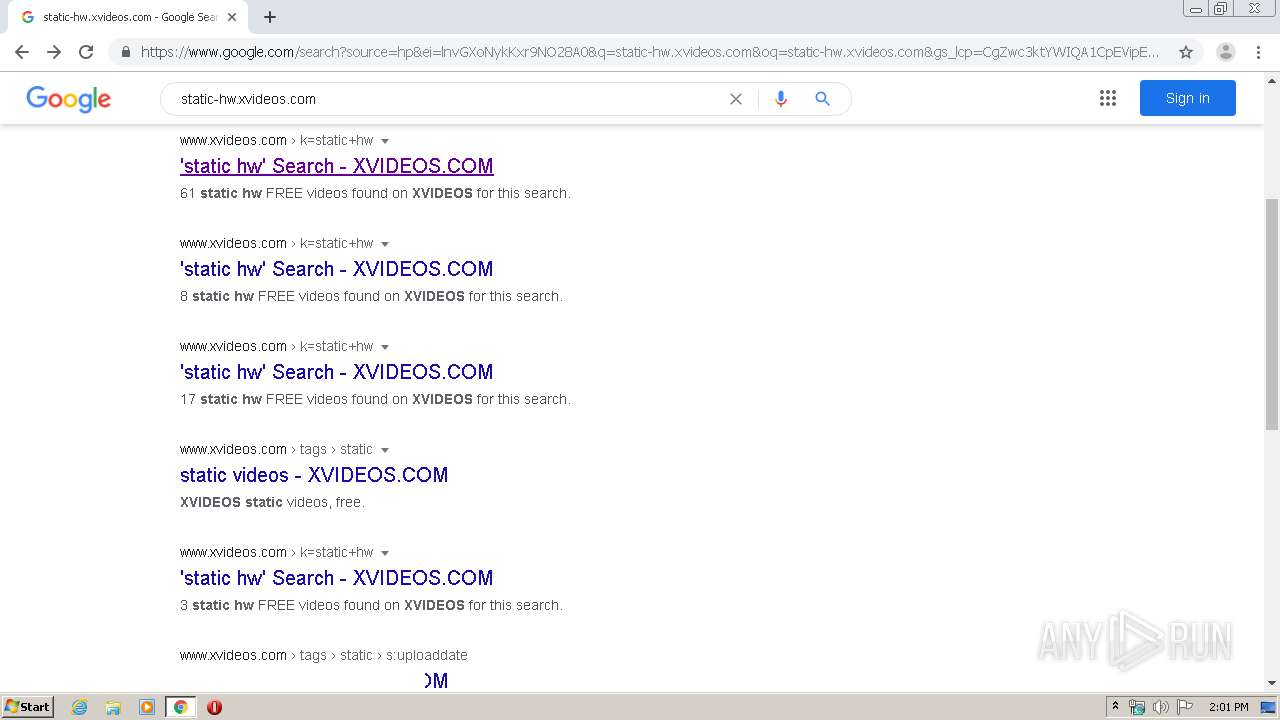
Task: Go forward to the next page
Action: click(x=54, y=52)
